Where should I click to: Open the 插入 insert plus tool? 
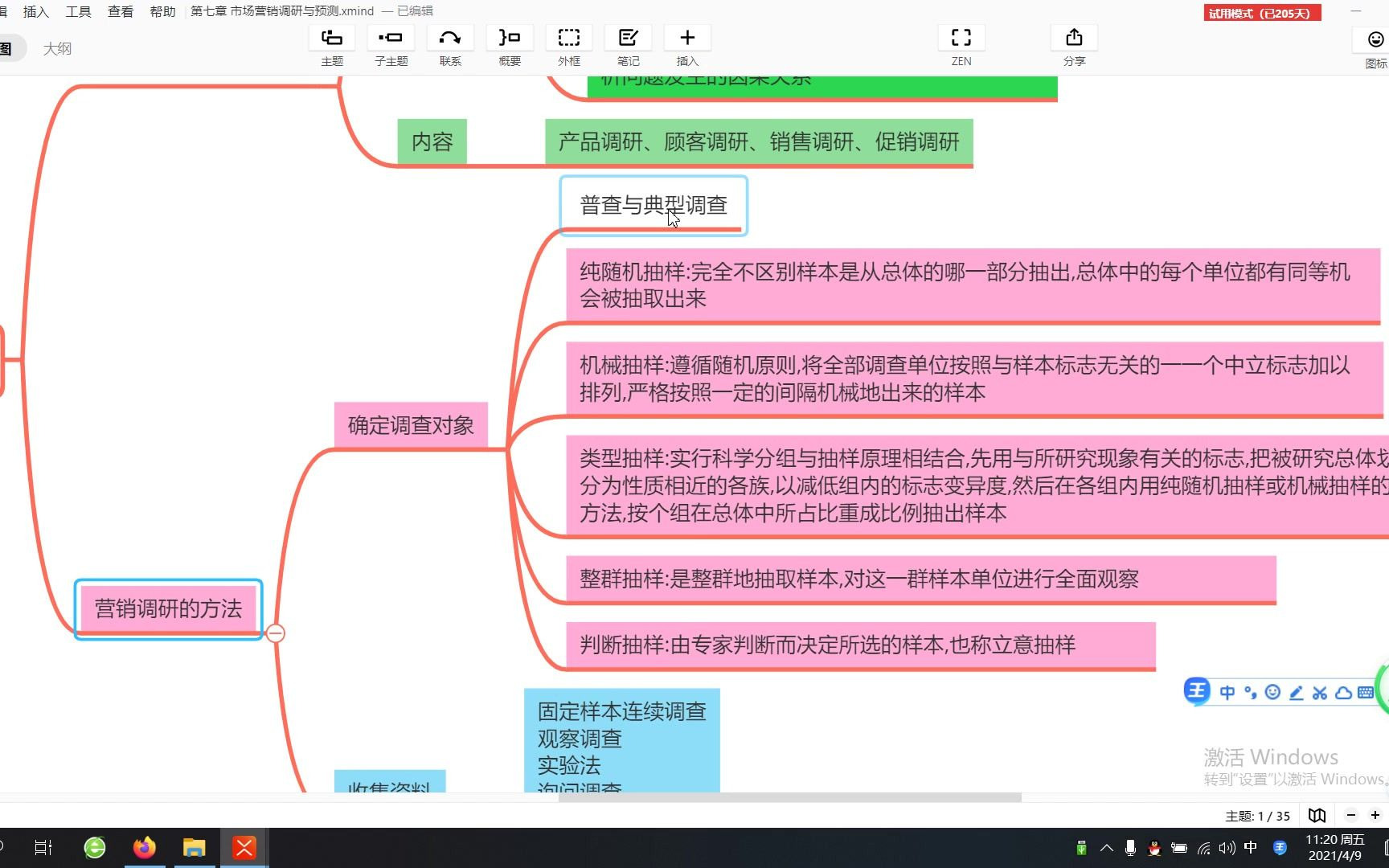pos(687,47)
